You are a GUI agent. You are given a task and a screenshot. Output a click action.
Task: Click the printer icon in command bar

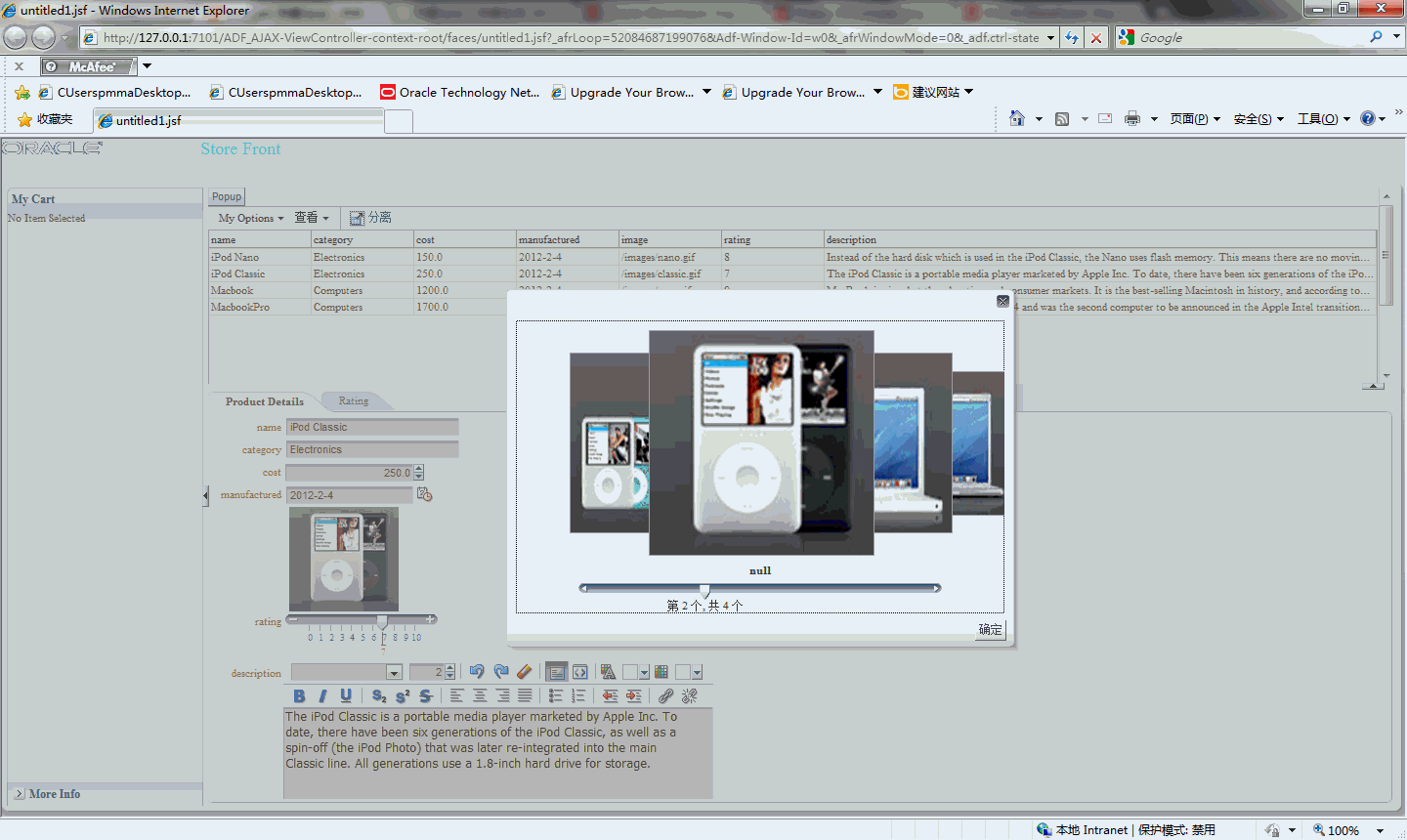tap(1132, 119)
